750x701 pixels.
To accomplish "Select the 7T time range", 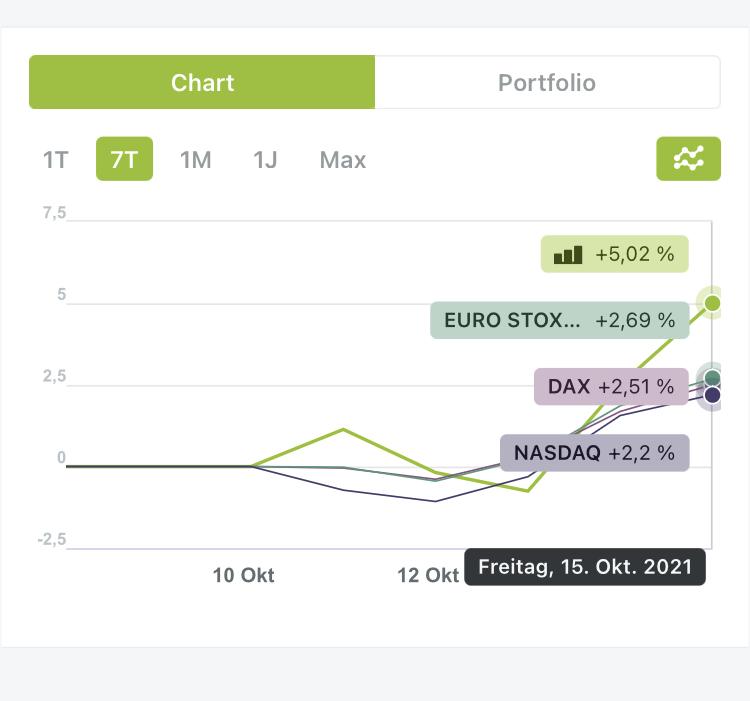I will click(x=124, y=160).
